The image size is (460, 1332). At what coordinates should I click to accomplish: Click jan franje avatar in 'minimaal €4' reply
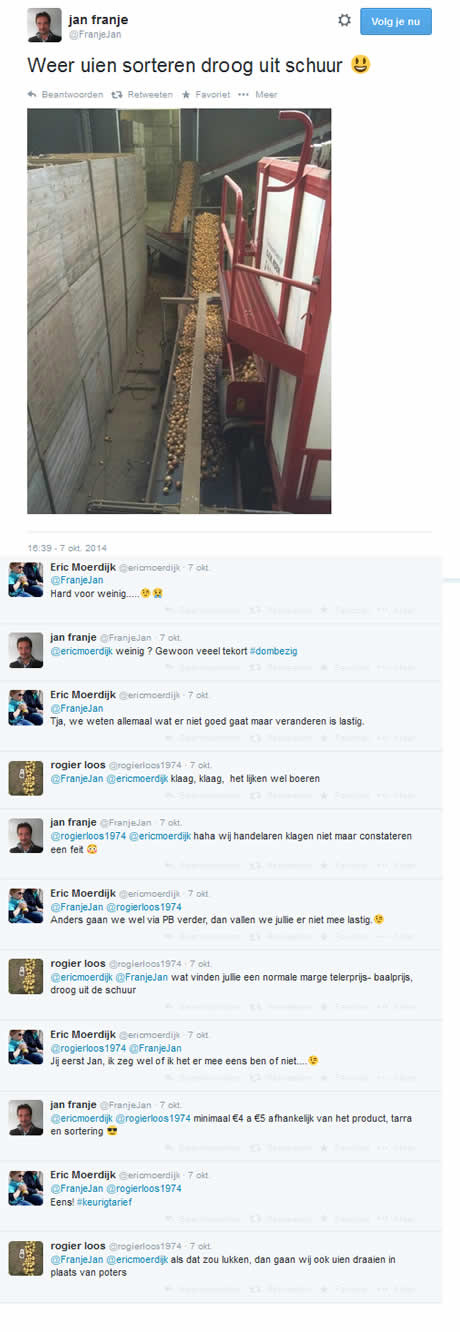[25, 1118]
